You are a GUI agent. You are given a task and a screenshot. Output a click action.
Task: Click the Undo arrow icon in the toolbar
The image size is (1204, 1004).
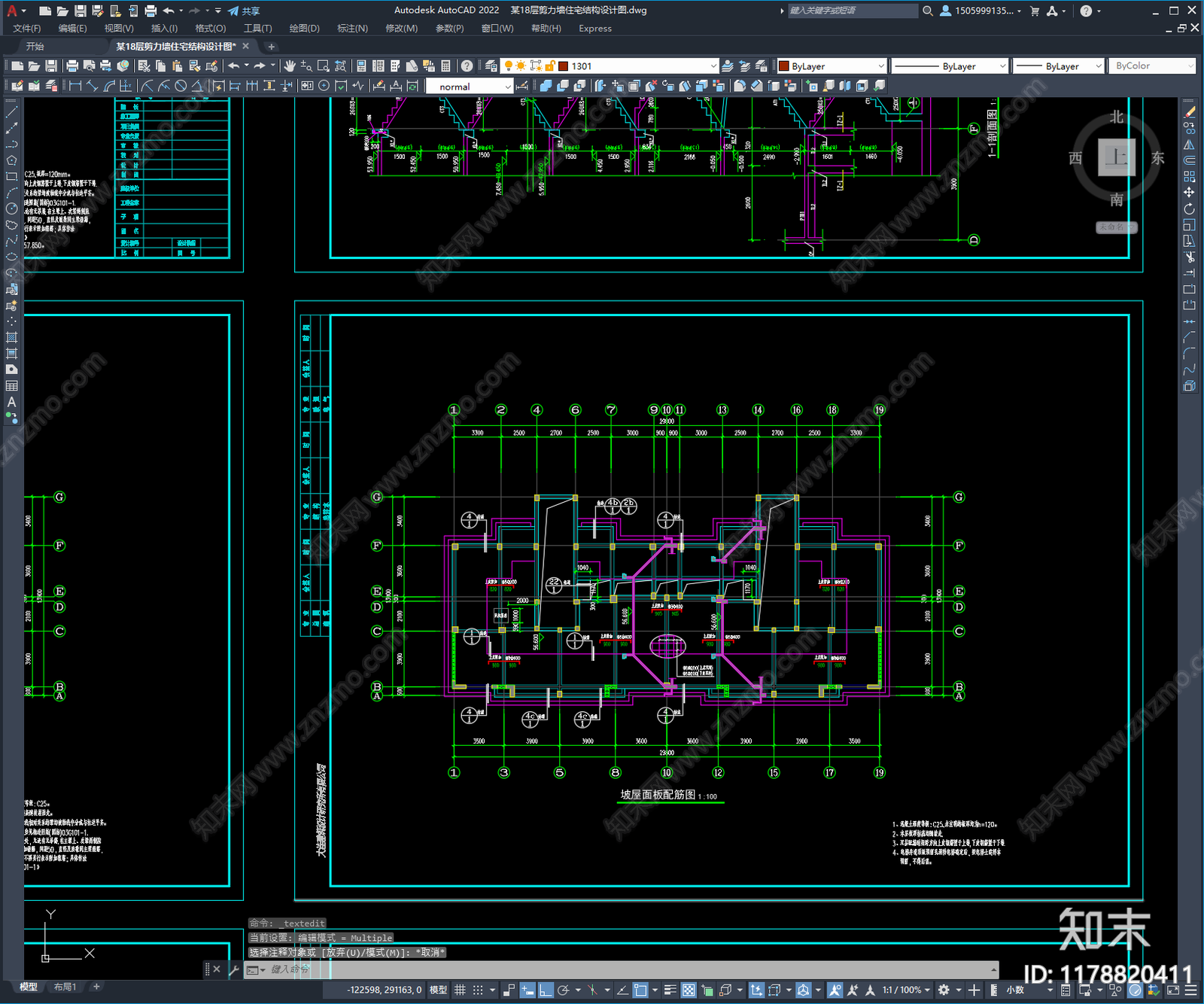234,66
